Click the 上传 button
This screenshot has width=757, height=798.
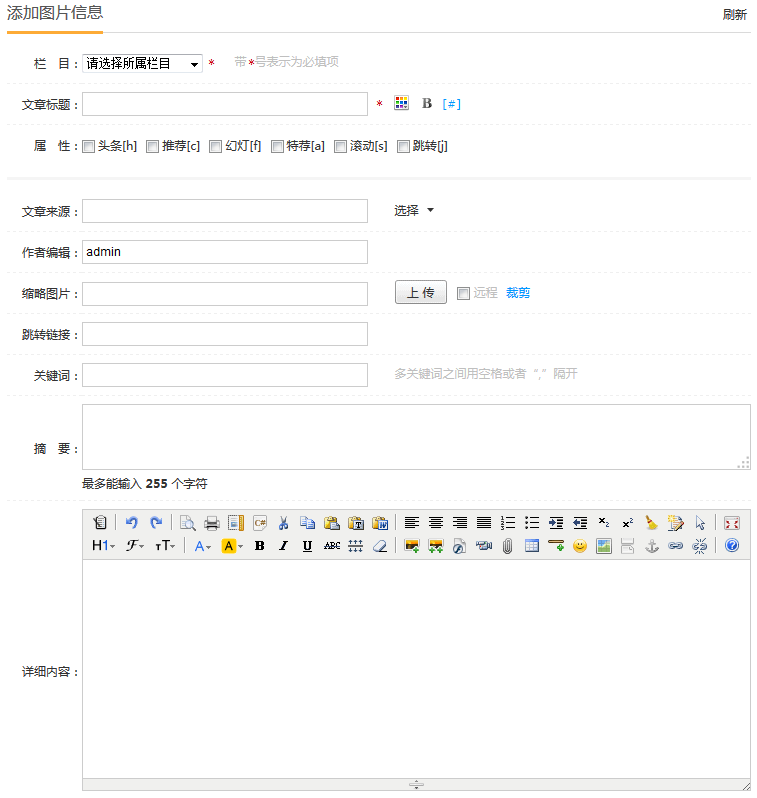420,293
